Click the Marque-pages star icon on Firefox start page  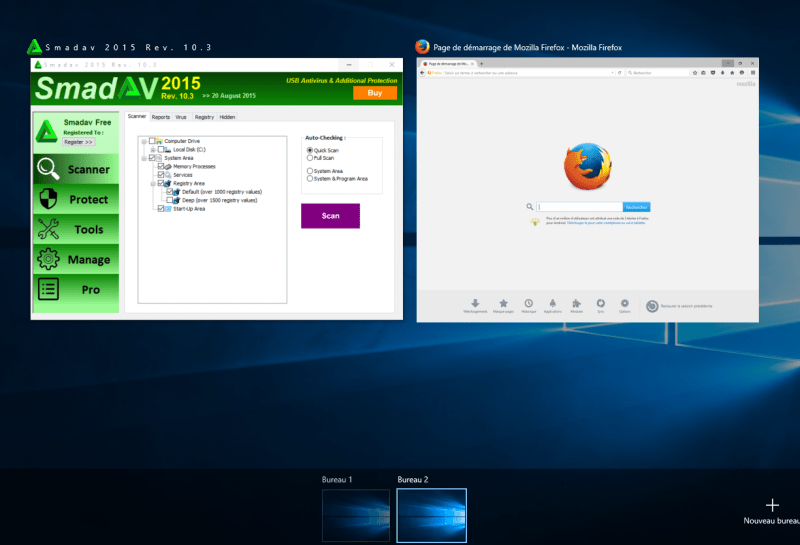(503, 303)
